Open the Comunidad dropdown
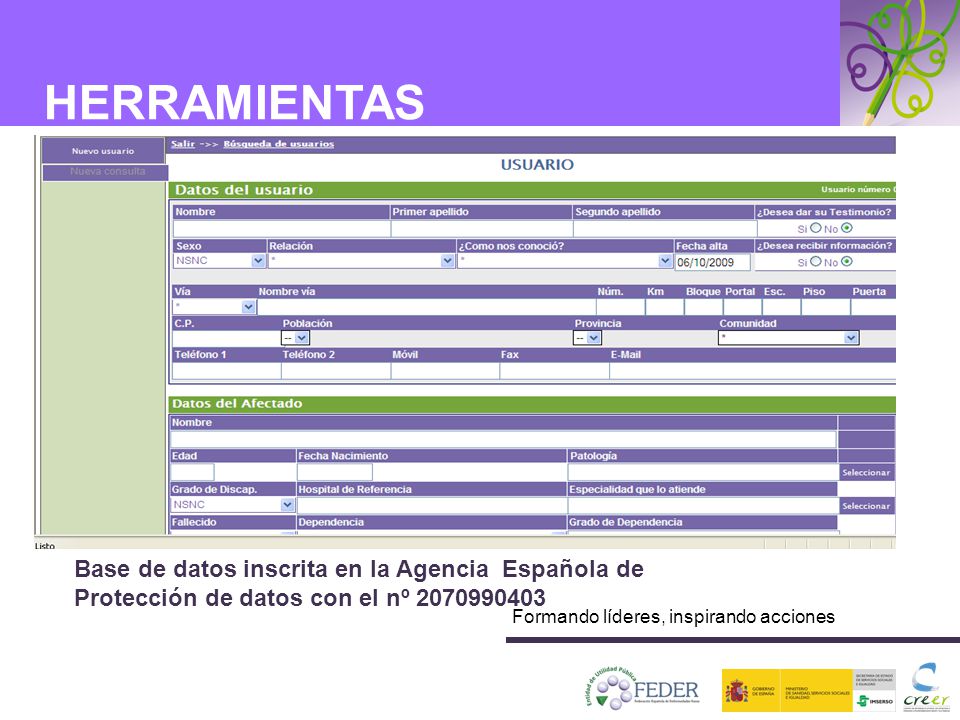Screen dimensions: 960x720 click(789, 338)
